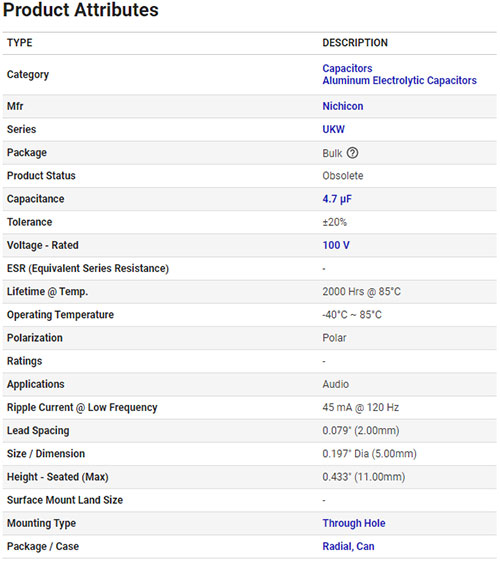This screenshot has width=500, height=562.
Task: Click the Polar polarization value
Action: pyautogui.click(x=334, y=338)
